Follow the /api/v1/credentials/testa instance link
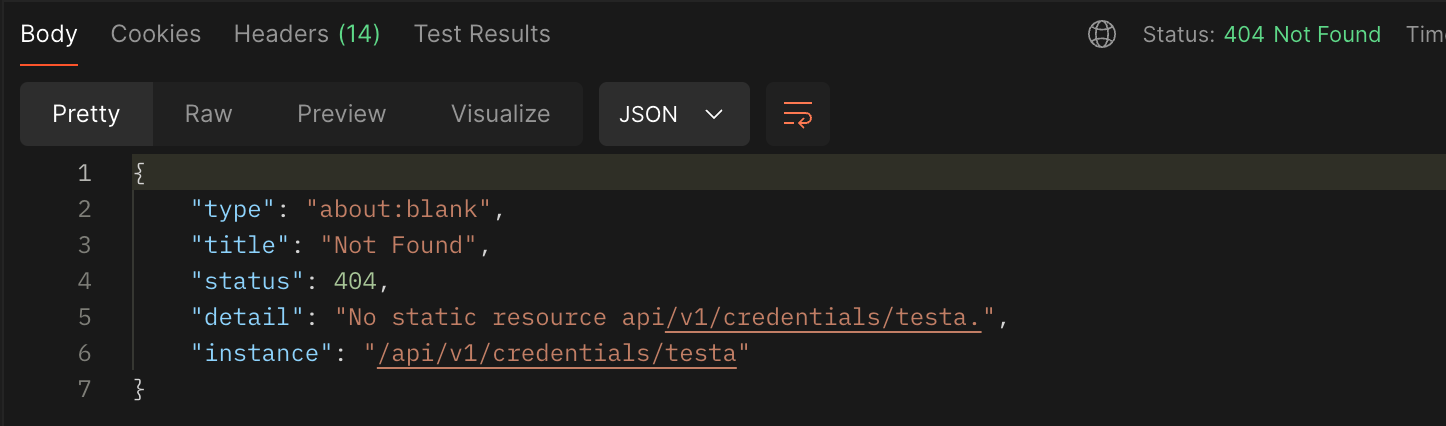1446x426 pixels. (557, 353)
